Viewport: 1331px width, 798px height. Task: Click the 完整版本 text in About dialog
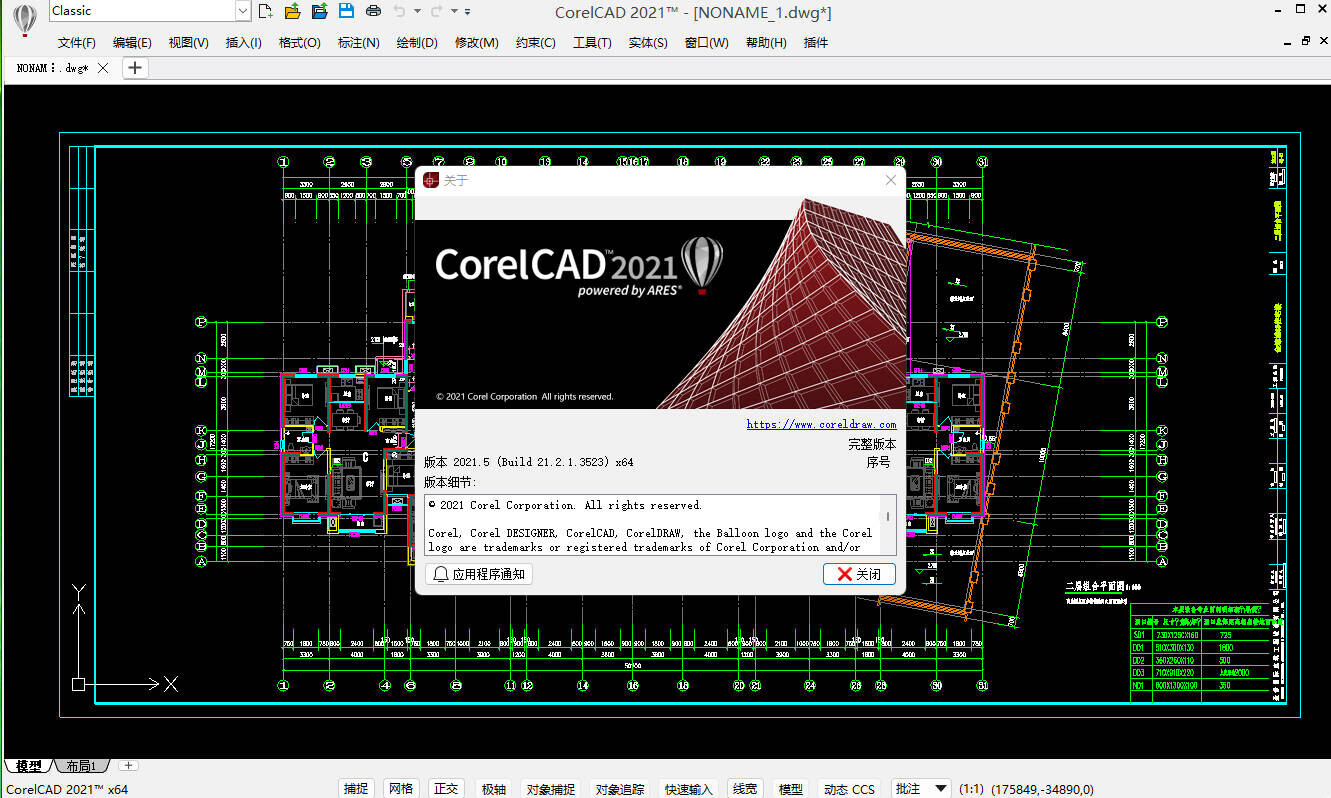(872, 444)
